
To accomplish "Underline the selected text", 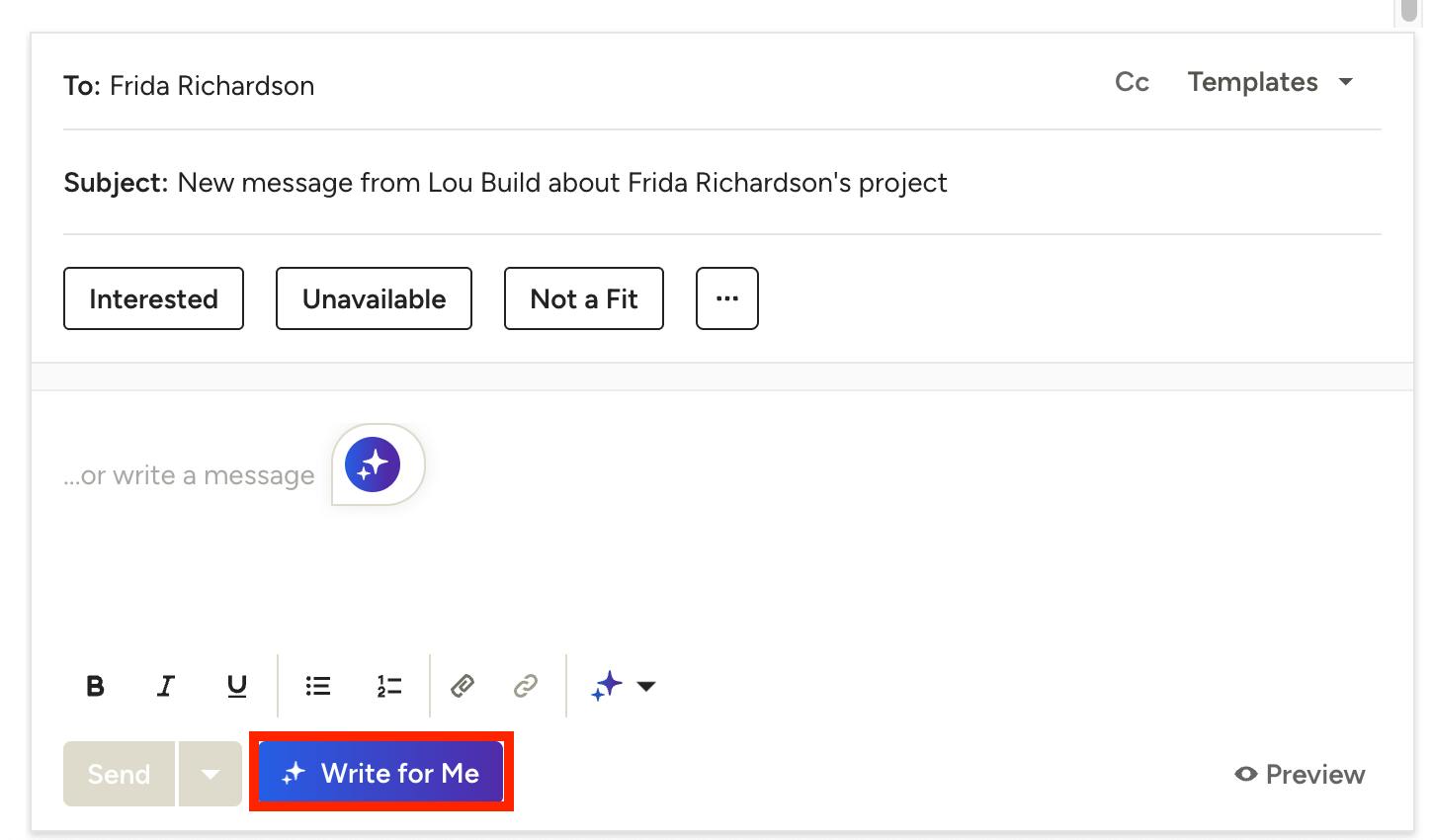I will [x=237, y=686].
